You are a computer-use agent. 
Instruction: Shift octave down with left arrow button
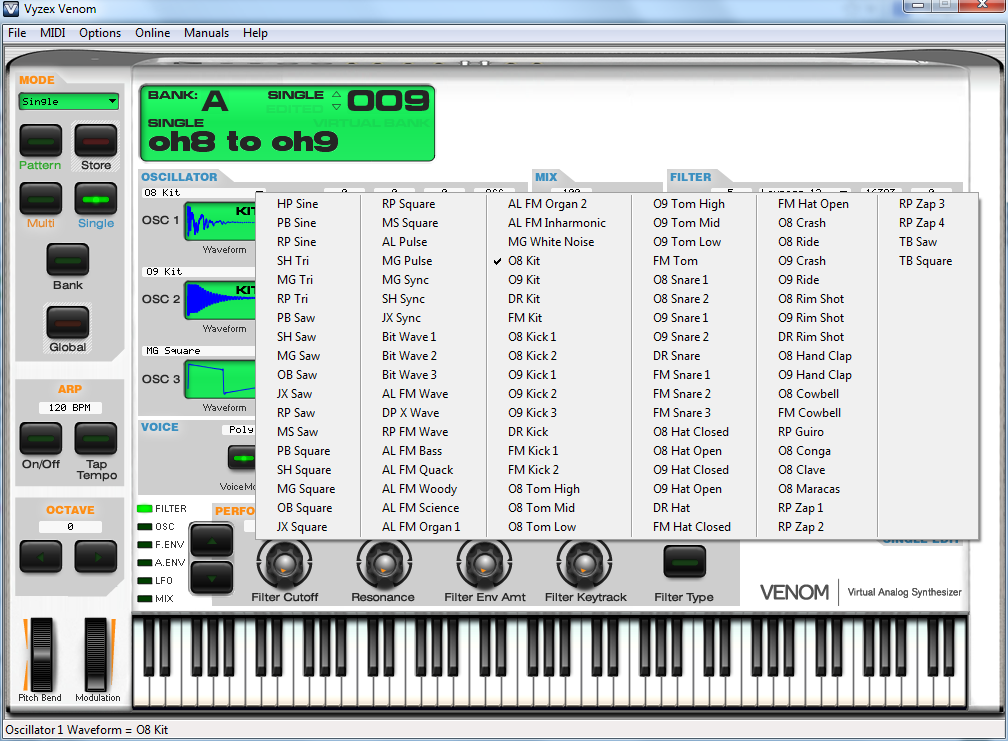(40, 557)
